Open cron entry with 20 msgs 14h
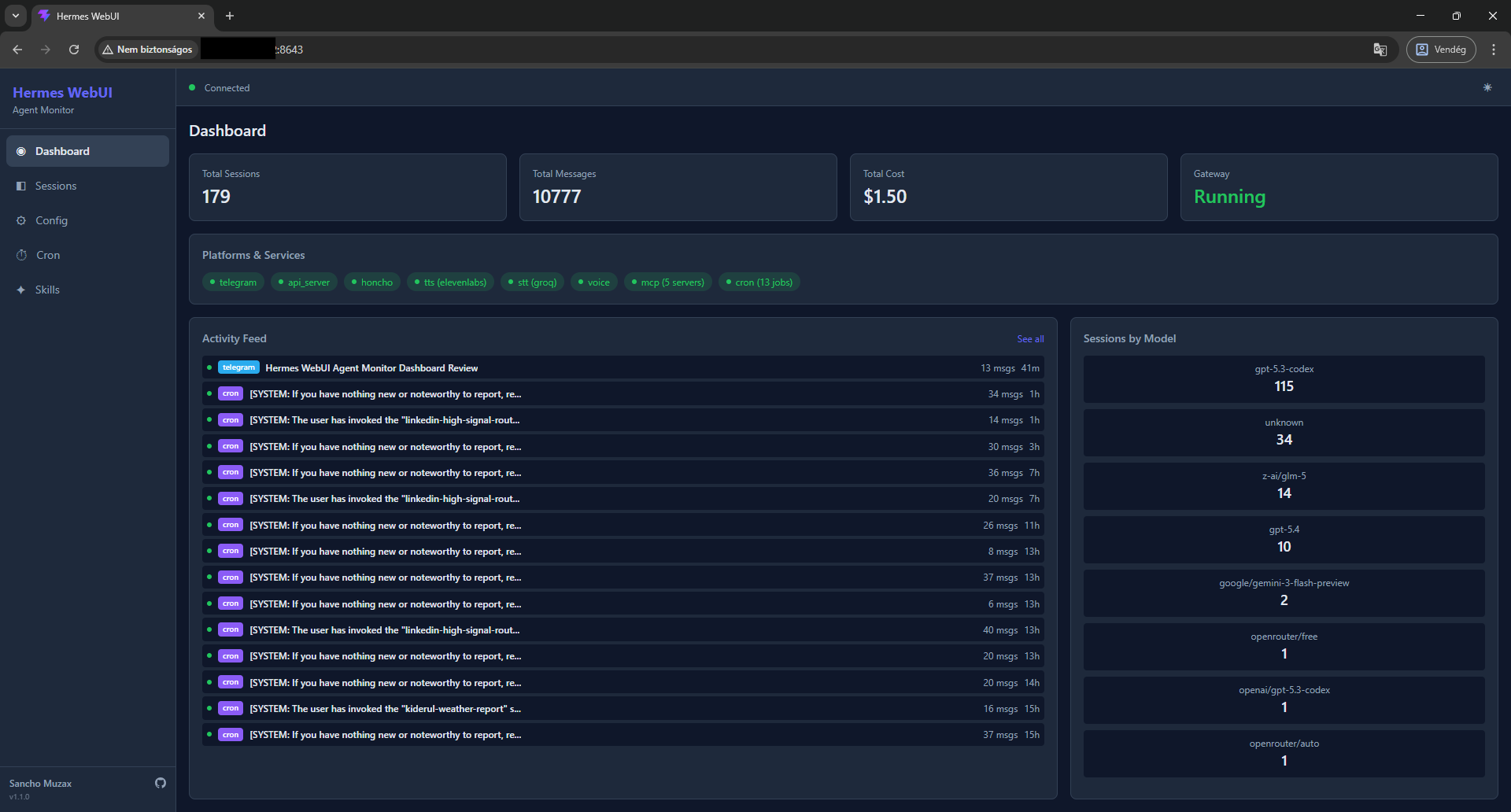The image size is (1511, 812). click(x=623, y=682)
